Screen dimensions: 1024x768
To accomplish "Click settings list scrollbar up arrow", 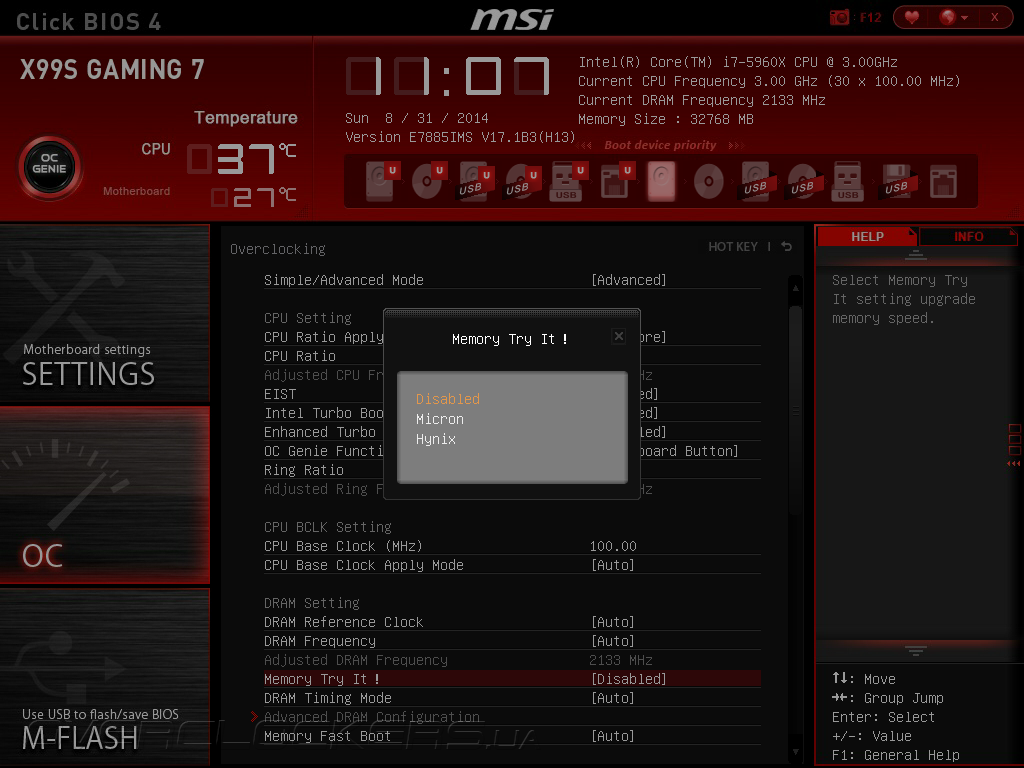I will (795, 287).
